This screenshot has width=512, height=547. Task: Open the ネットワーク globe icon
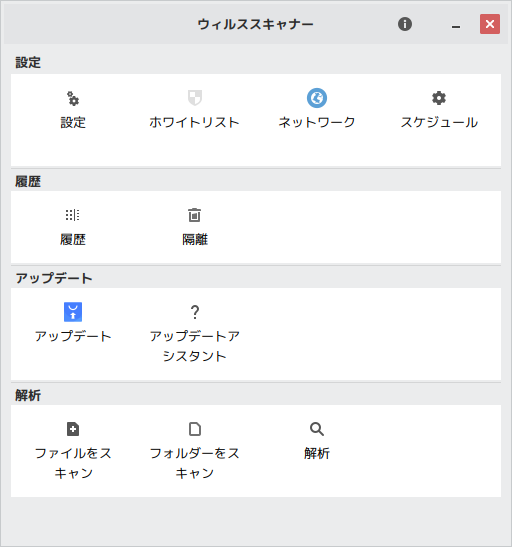click(317, 98)
